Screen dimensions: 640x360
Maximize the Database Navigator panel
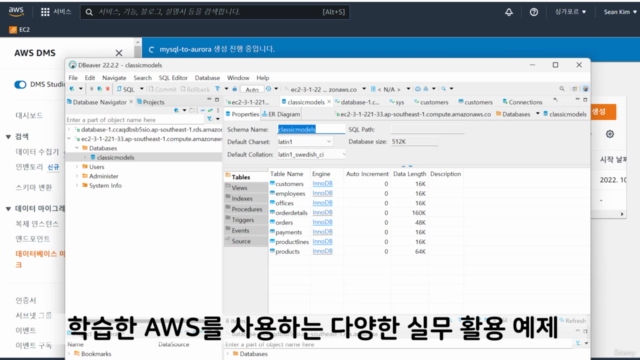click(217, 100)
